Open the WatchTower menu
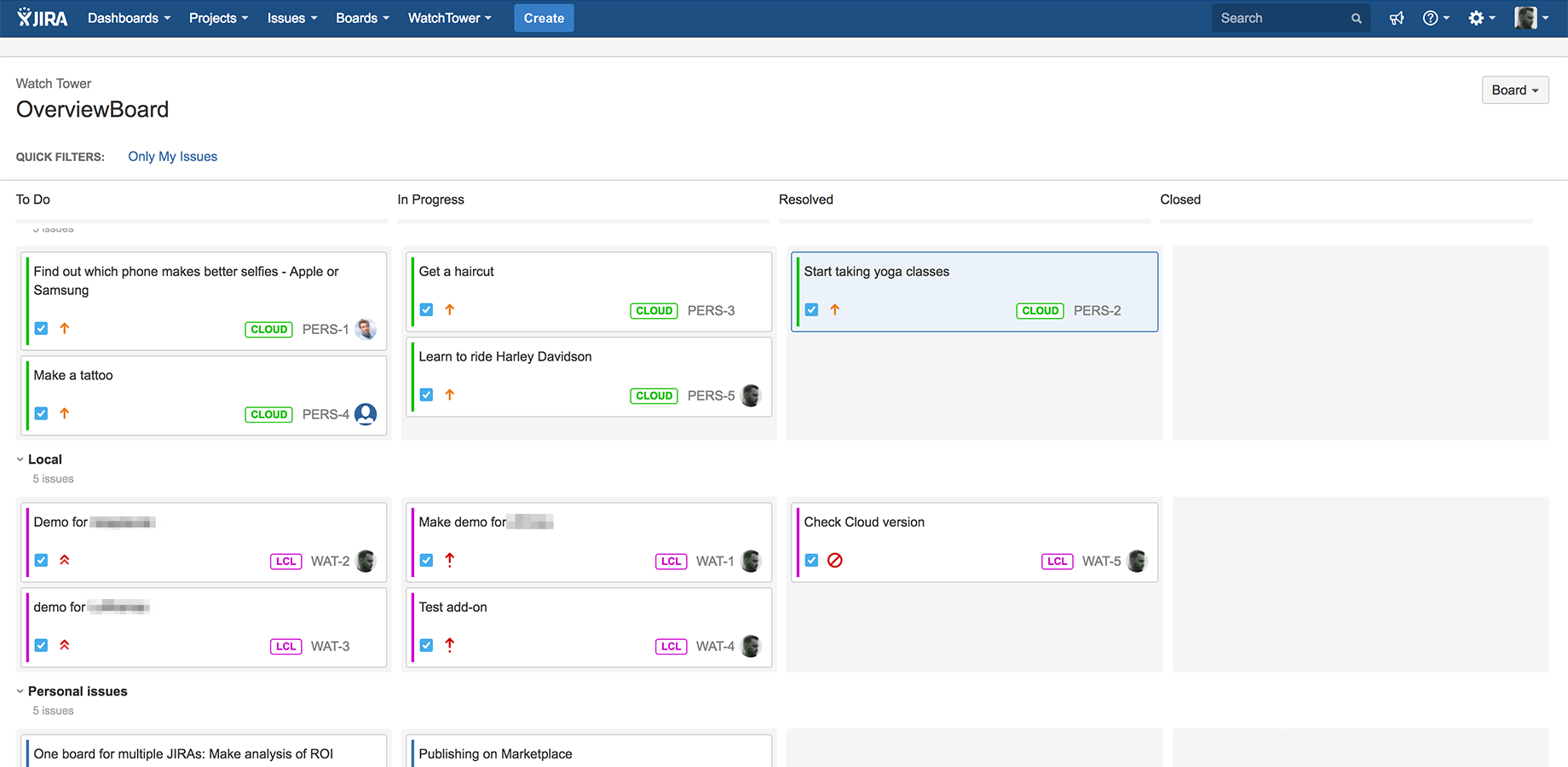Image resolution: width=1568 pixels, height=767 pixels. pyautogui.click(x=450, y=18)
